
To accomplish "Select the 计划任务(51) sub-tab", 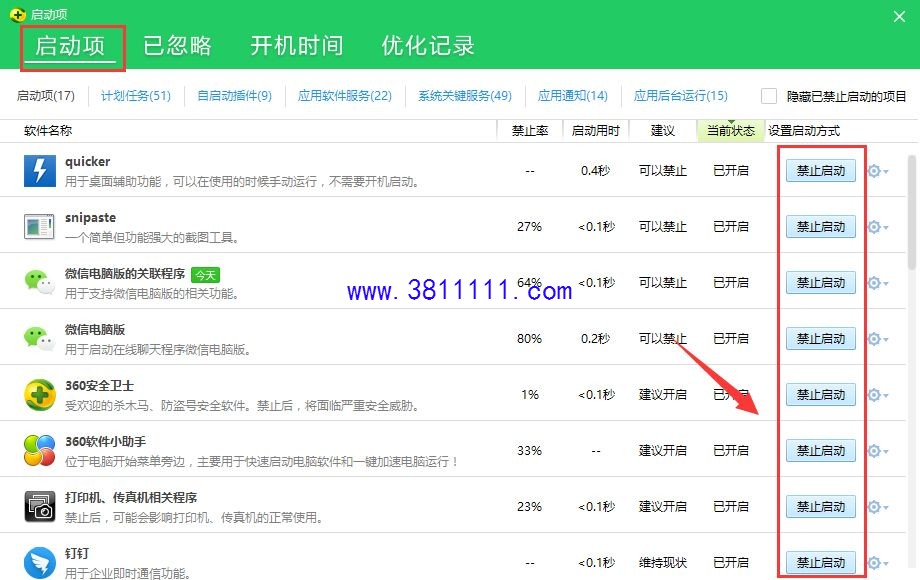I will point(136,96).
